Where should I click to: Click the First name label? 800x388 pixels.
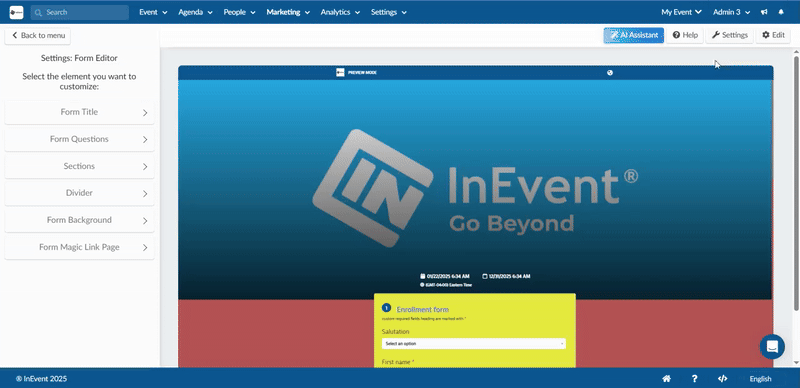398,362
